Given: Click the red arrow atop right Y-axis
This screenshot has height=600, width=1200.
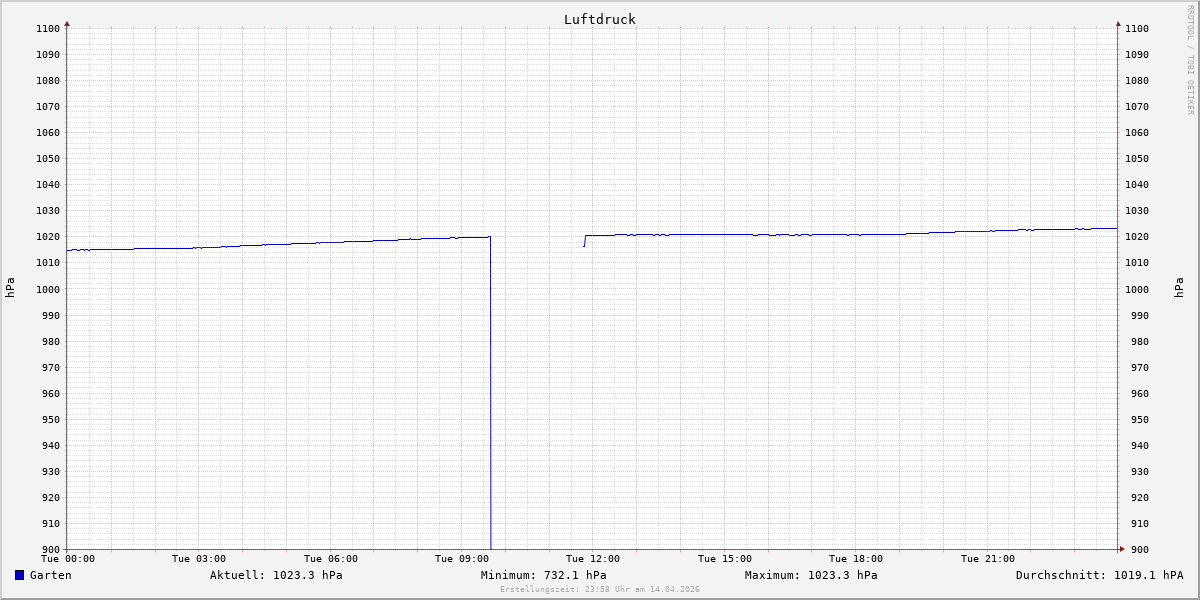Looking at the screenshot, I should tap(1118, 23).
